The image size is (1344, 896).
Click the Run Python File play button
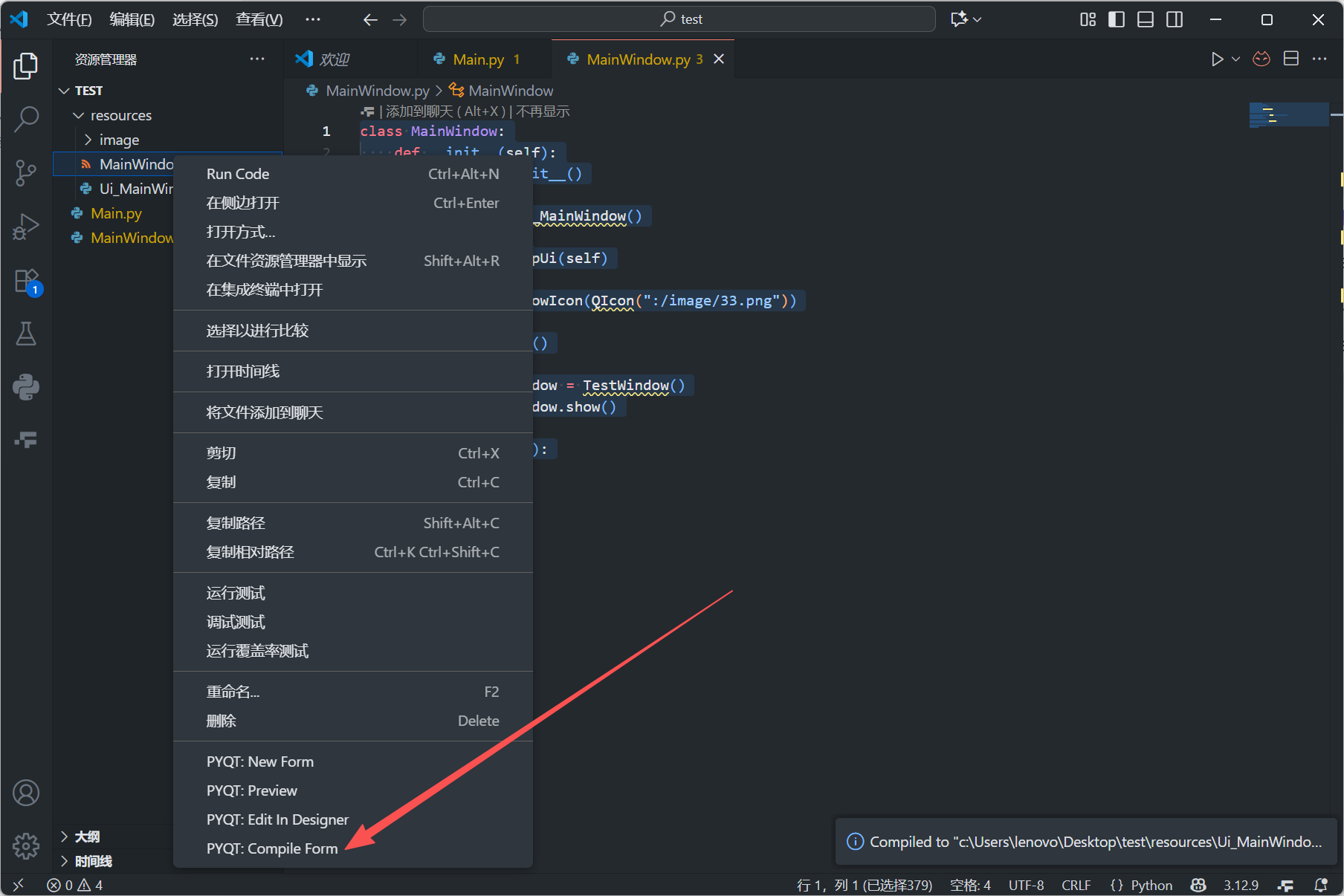tap(1217, 59)
